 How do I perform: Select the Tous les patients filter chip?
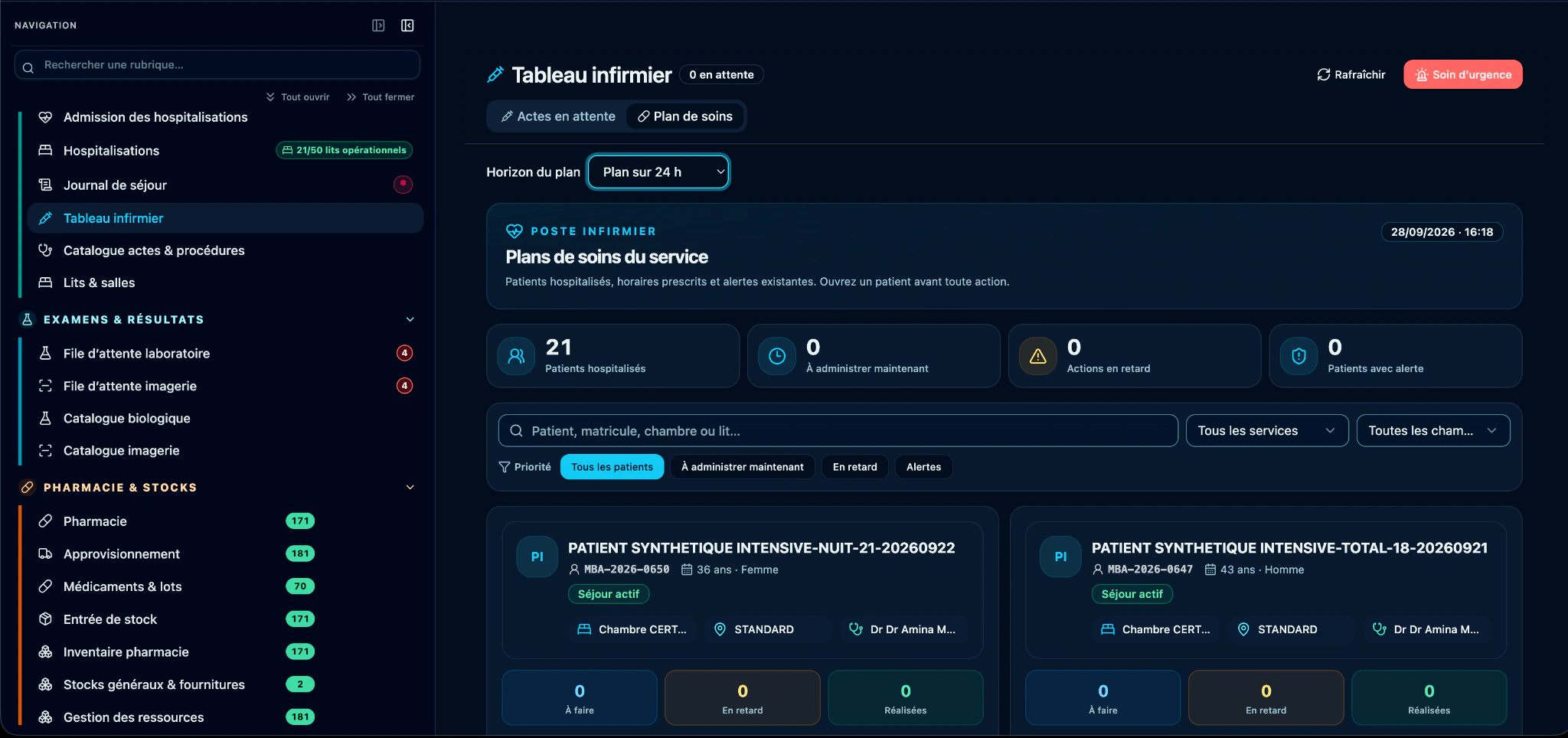(612, 467)
